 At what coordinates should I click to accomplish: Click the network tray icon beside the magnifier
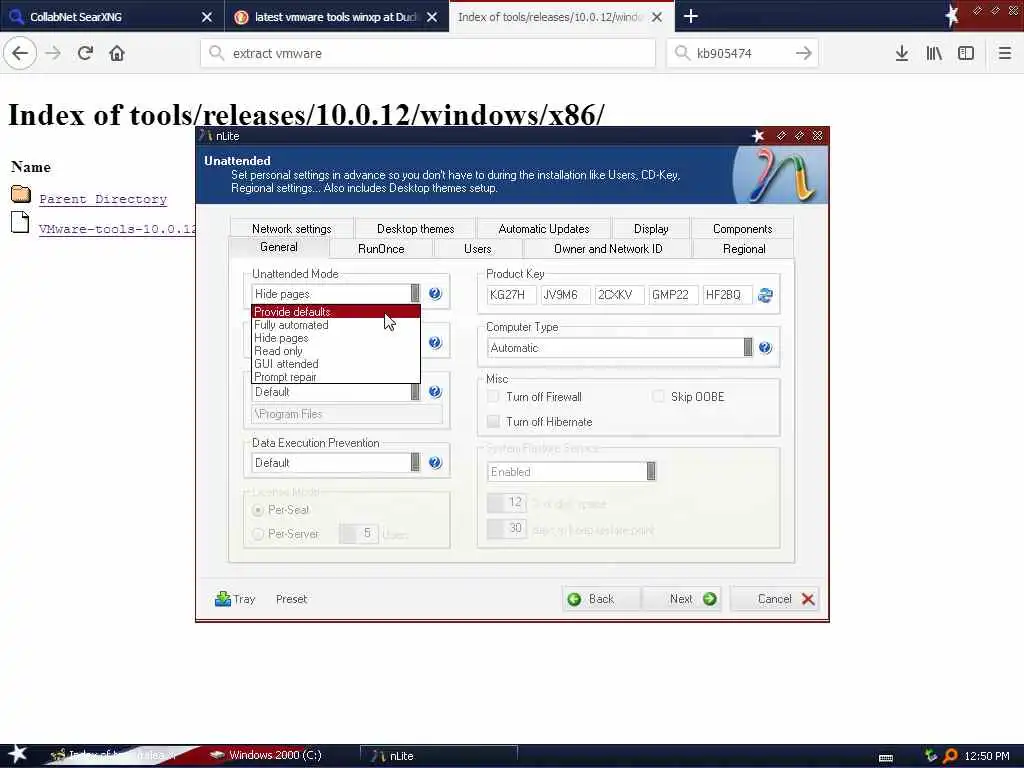[931, 756]
